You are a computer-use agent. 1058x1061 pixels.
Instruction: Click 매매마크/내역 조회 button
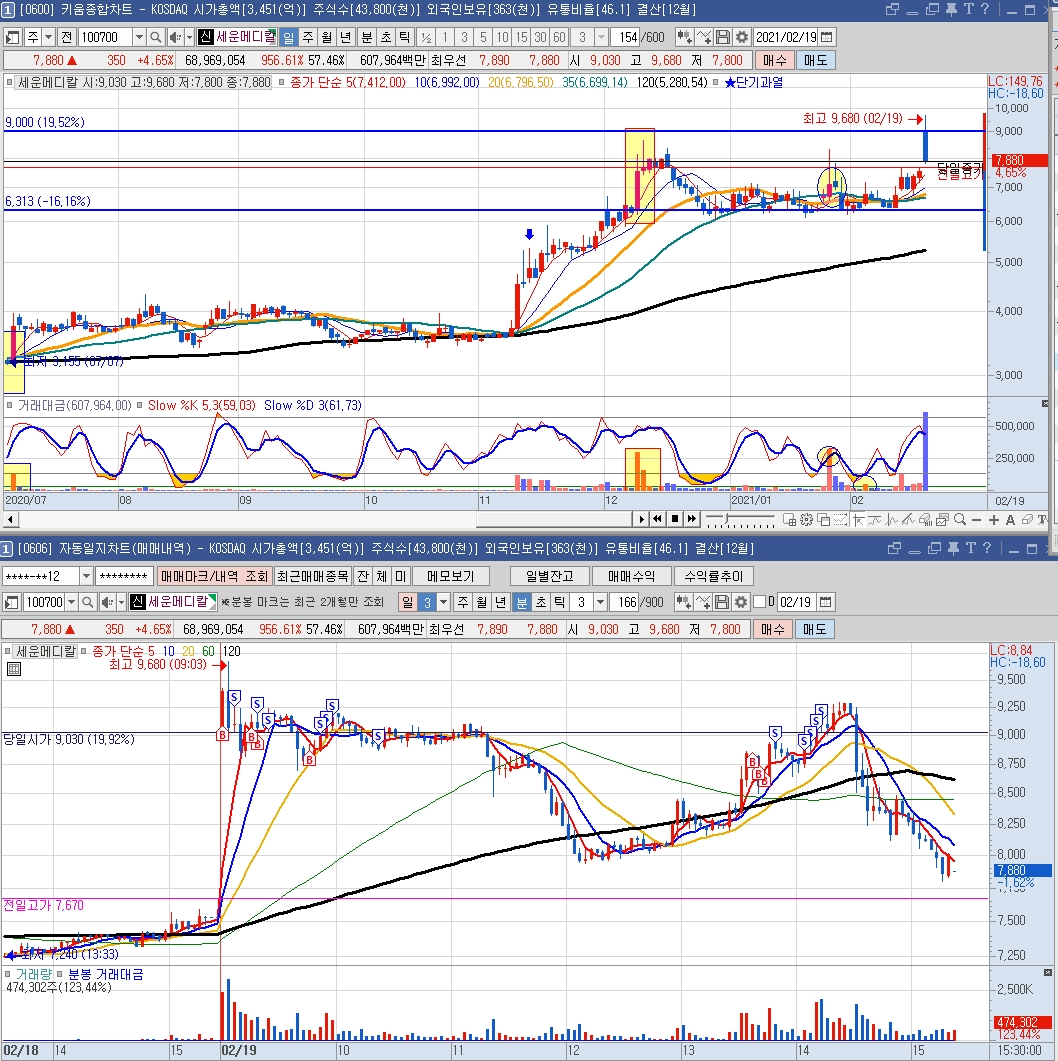coord(214,576)
